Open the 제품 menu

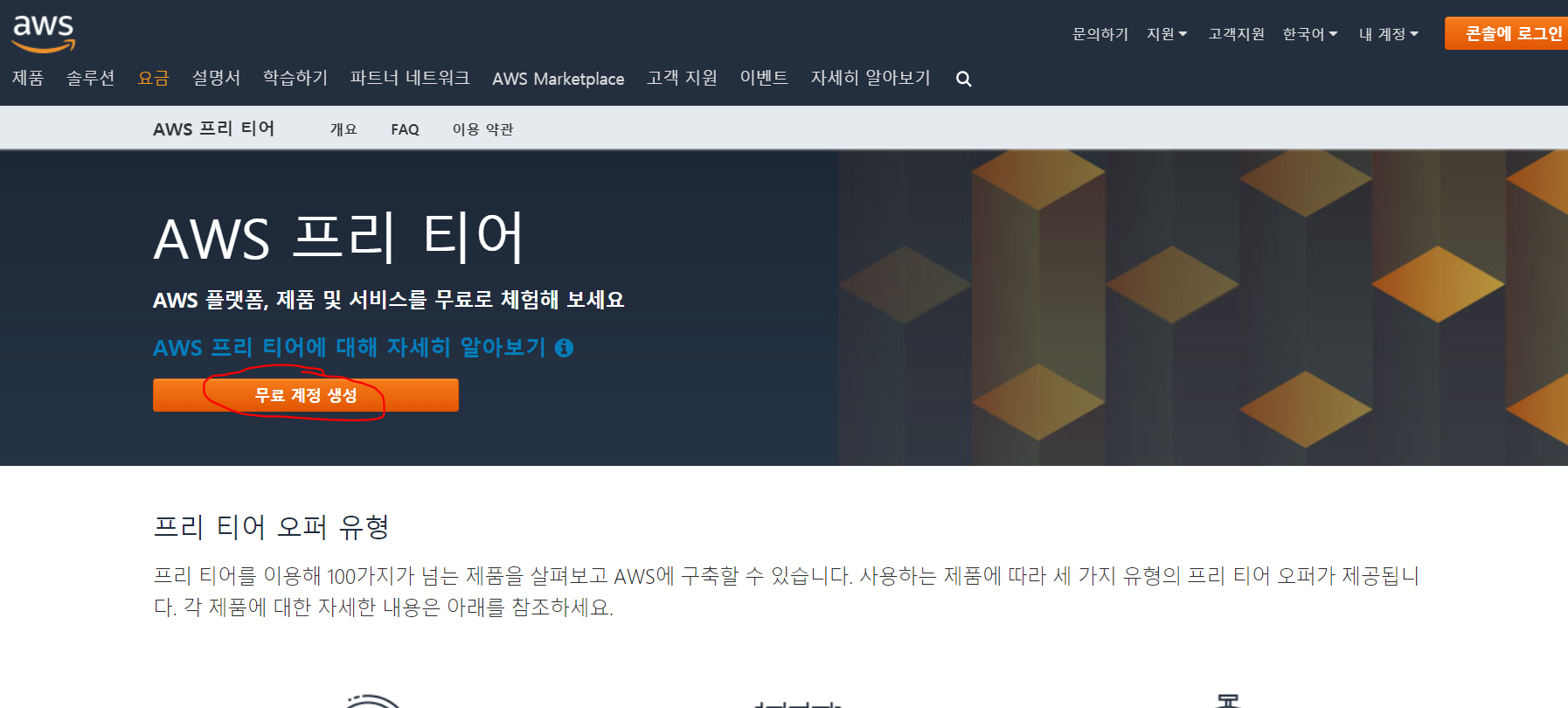click(28, 78)
